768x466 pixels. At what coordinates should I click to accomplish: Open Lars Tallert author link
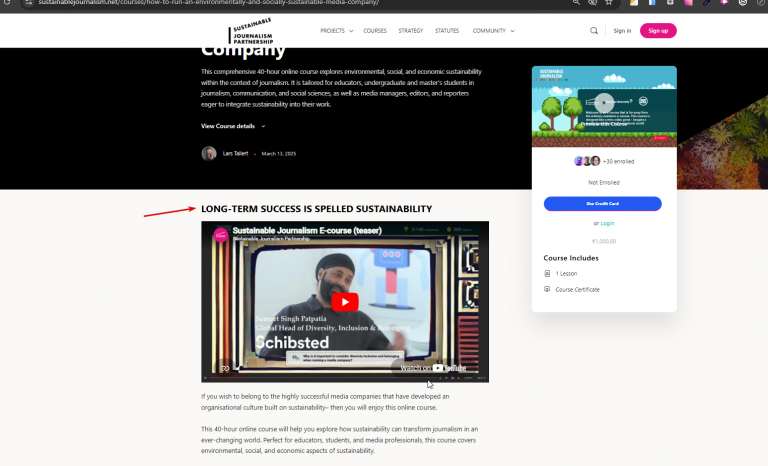coord(235,153)
